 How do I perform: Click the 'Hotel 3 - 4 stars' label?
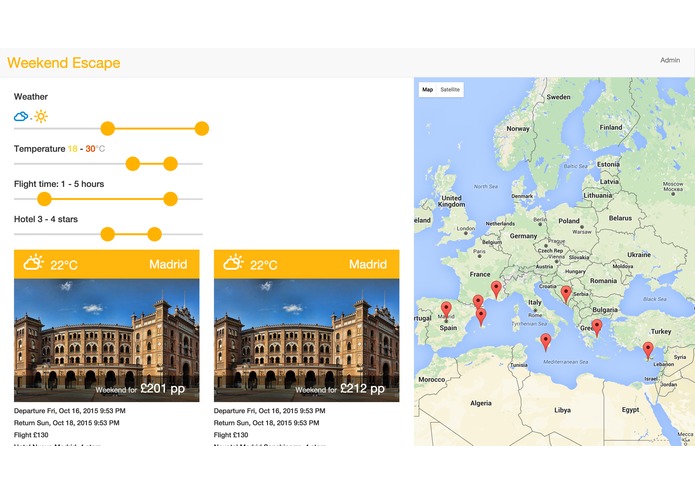click(46, 219)
